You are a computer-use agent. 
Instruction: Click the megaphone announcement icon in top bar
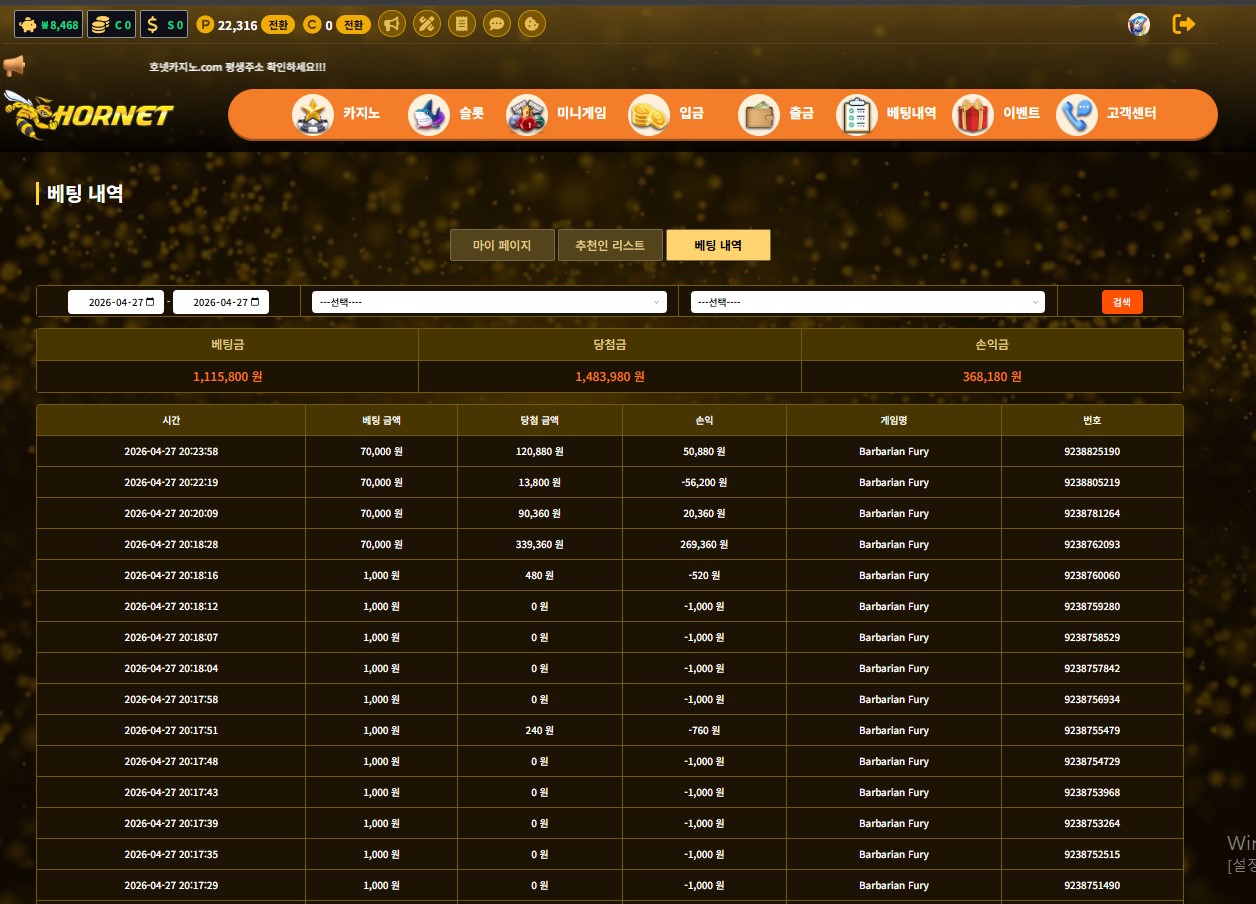click(392, 24)
